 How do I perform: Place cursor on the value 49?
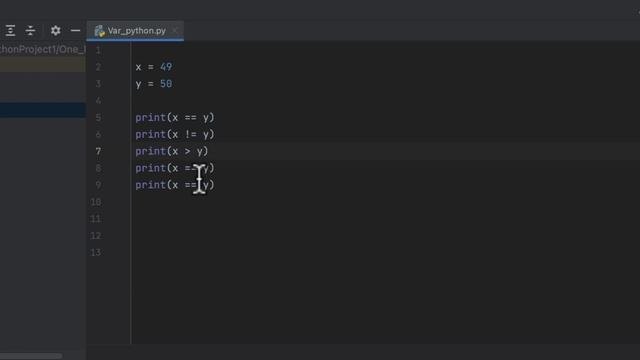coord(166,67)
